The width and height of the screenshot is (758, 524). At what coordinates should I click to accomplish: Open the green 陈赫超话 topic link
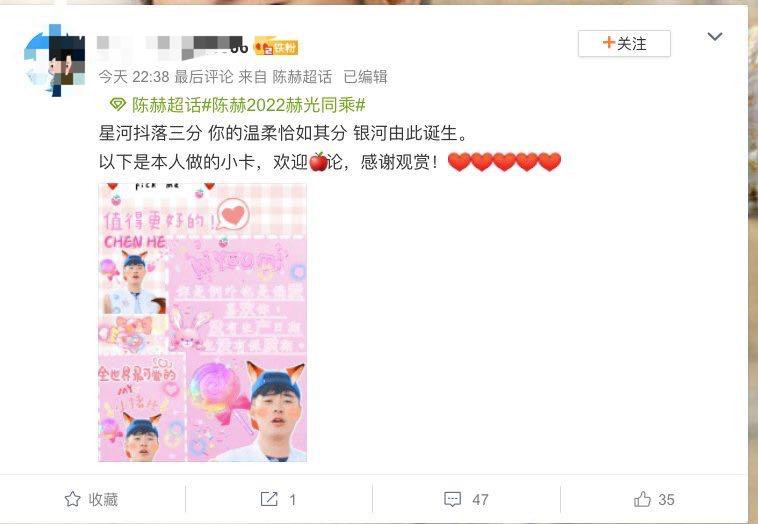coord(166,104)
